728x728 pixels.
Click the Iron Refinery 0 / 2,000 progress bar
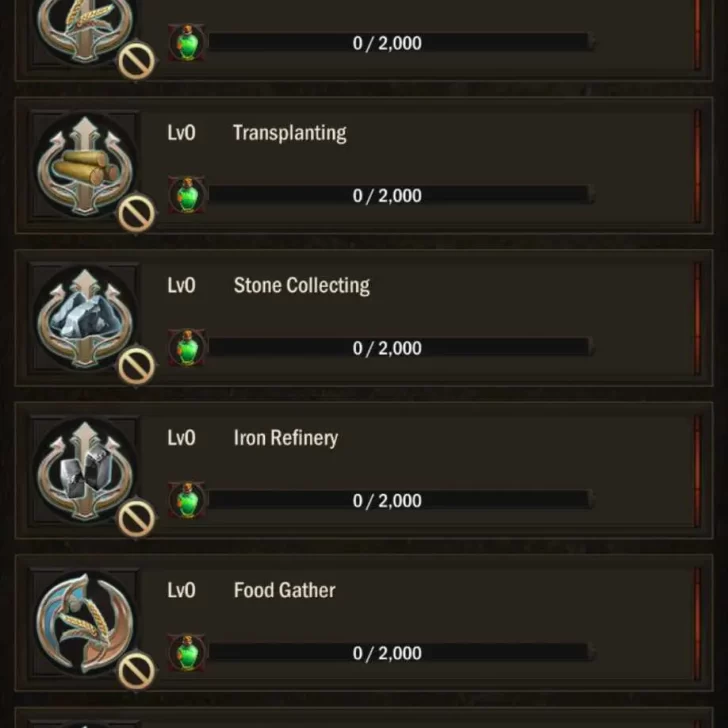pos(398,501)
